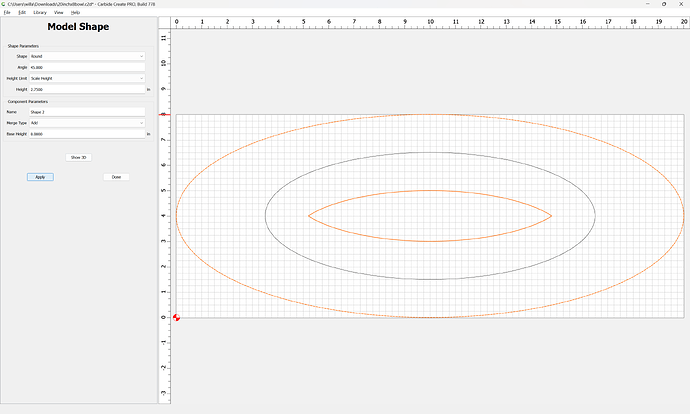Click the Show 3D button
This screenshot has width=690, height=414.
[79, 158]
